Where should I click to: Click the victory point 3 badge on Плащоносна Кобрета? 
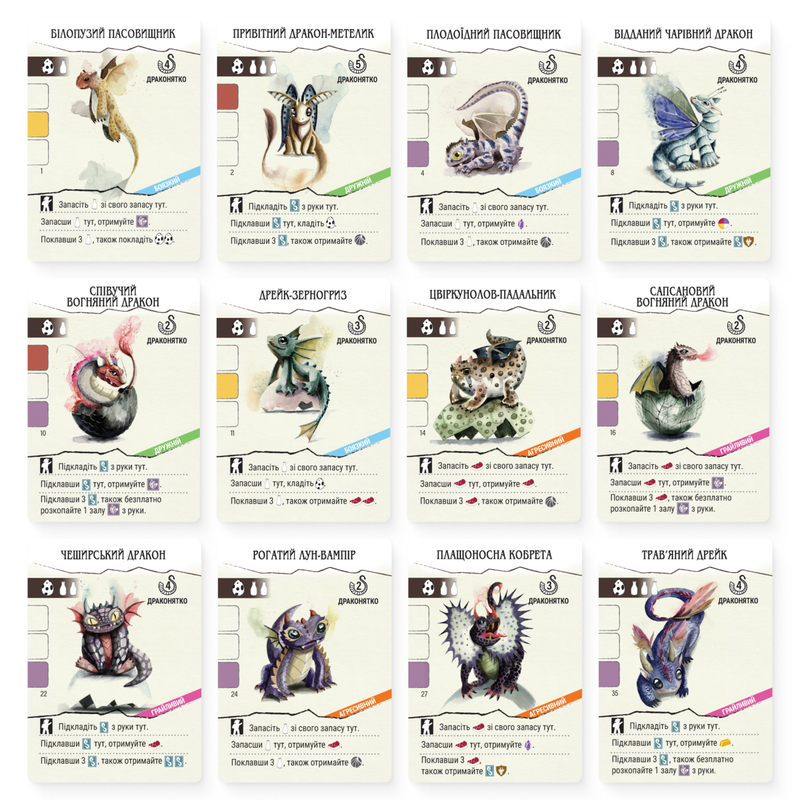click(x=548, y=585)
